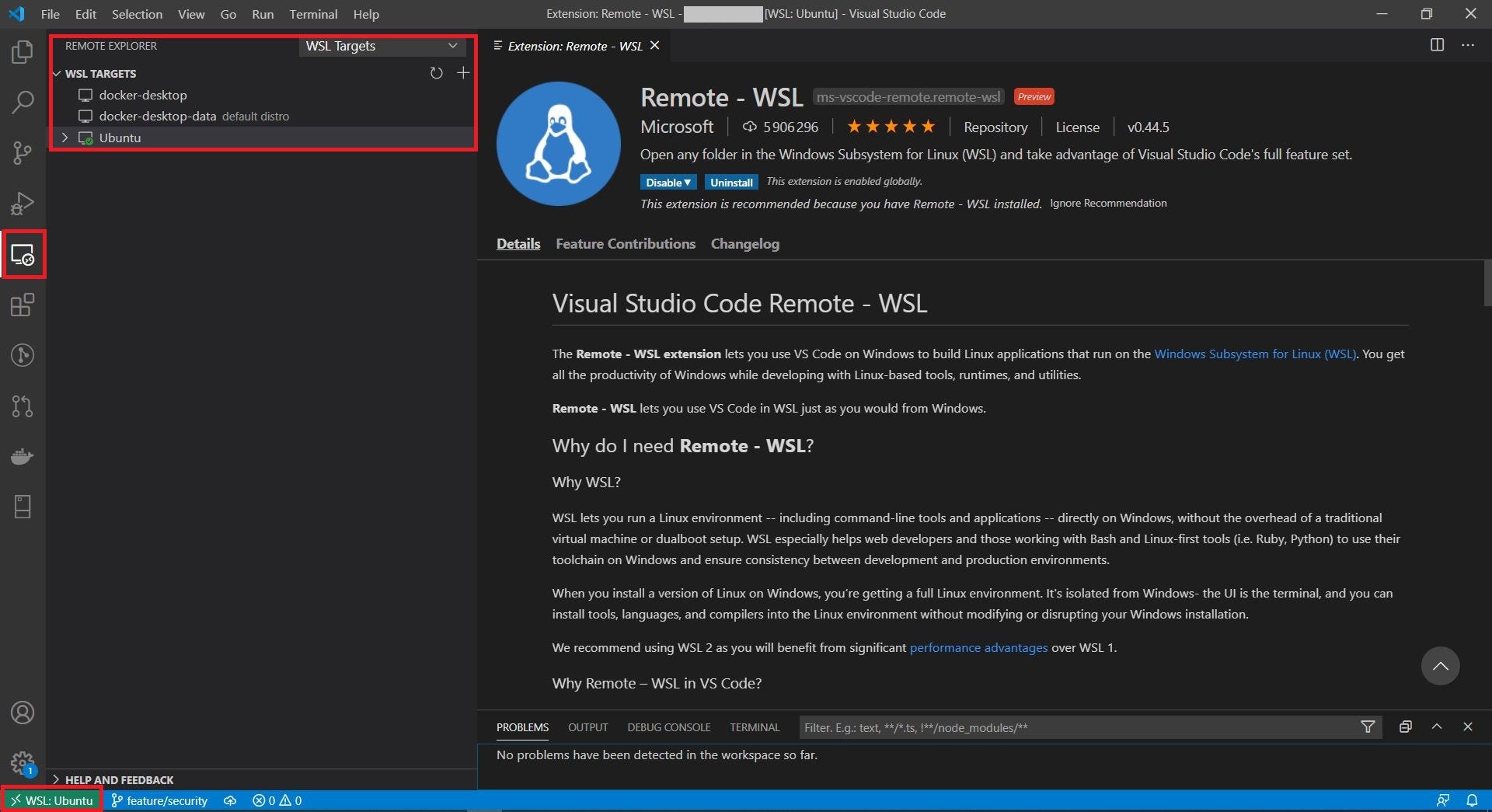This screenshot has width=1492, height=812.
Task: Expand the Ubuntu target
Action: point(64,138)
